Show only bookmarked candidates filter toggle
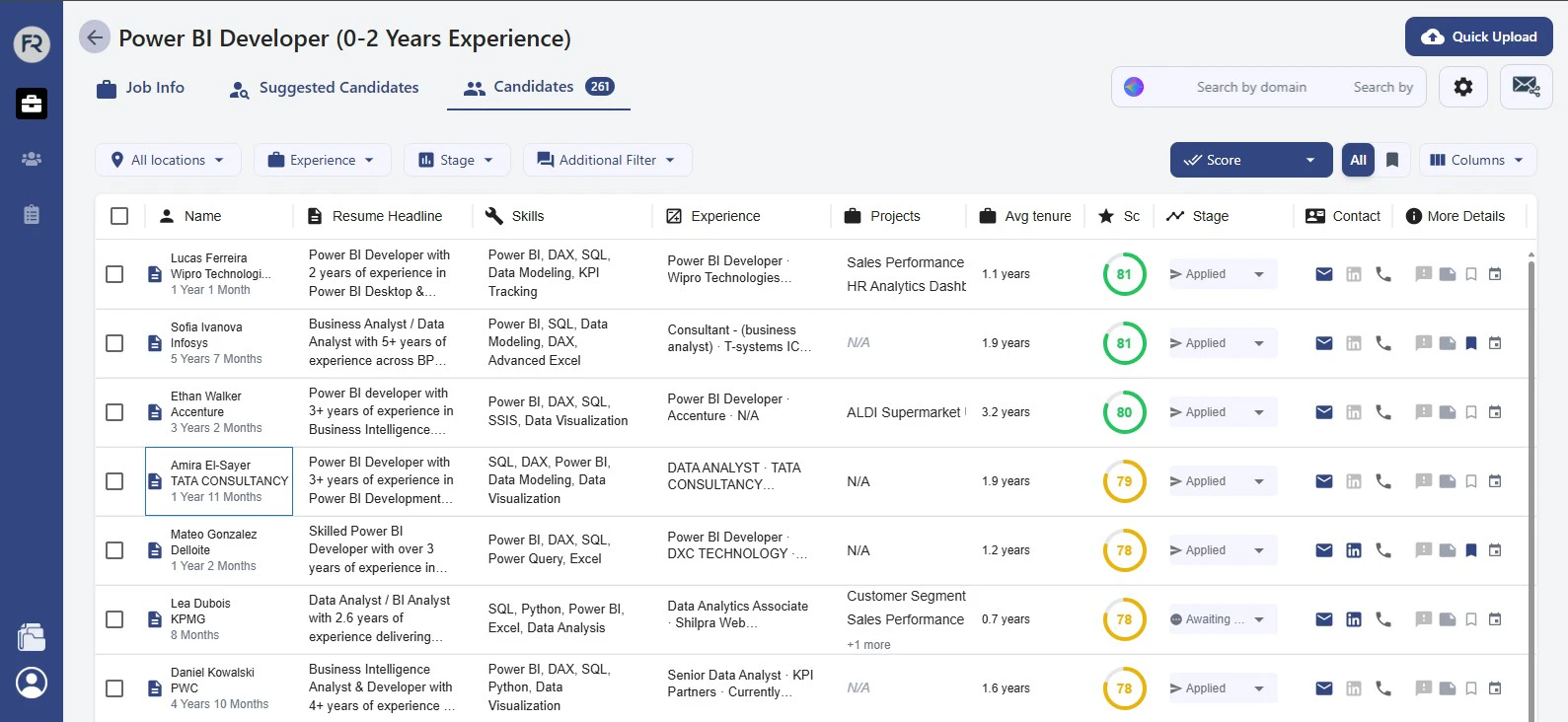This screenshot has width=1568, height=722. 1392,160
